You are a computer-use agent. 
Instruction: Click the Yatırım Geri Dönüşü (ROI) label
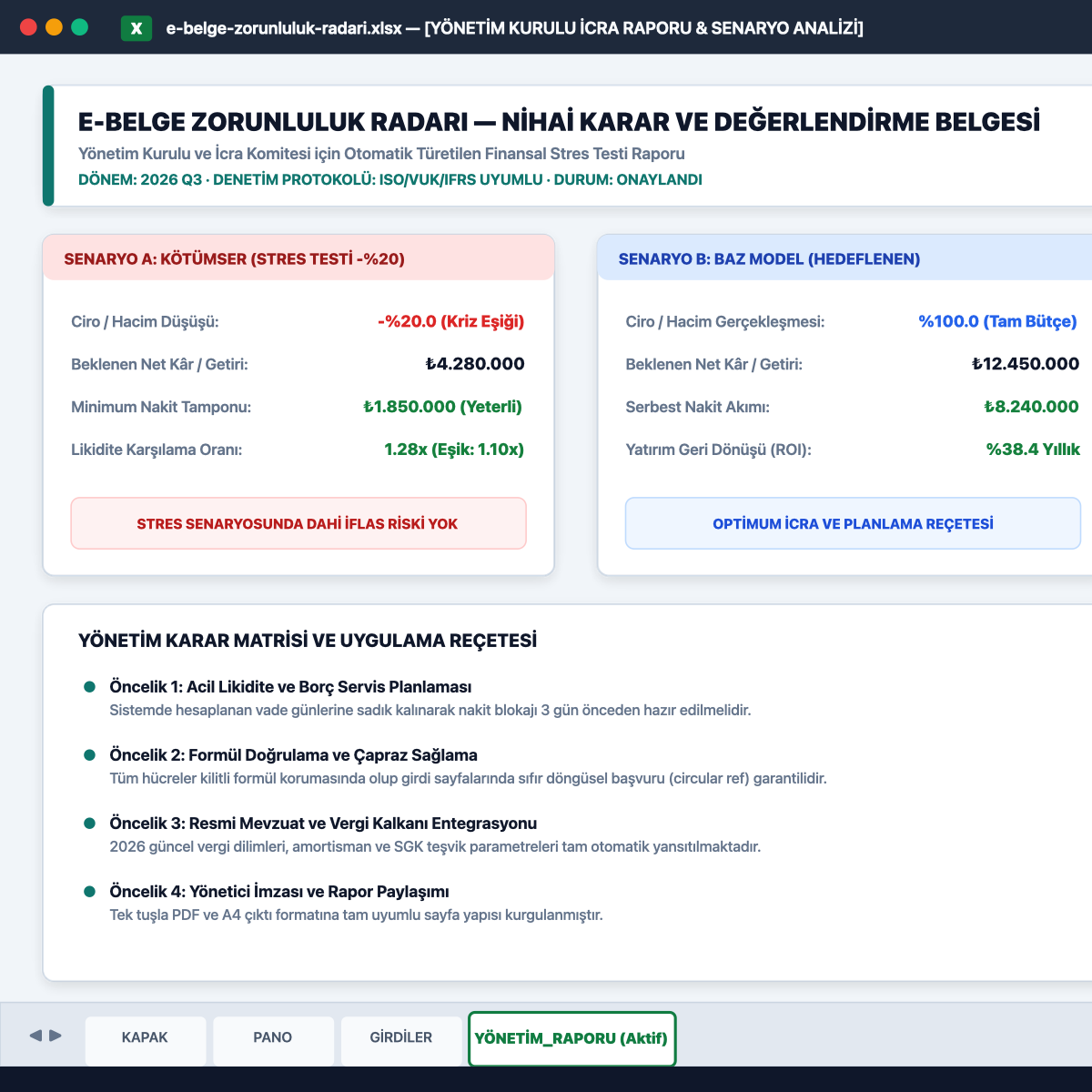pyautogui.click(x=718, y=450)
